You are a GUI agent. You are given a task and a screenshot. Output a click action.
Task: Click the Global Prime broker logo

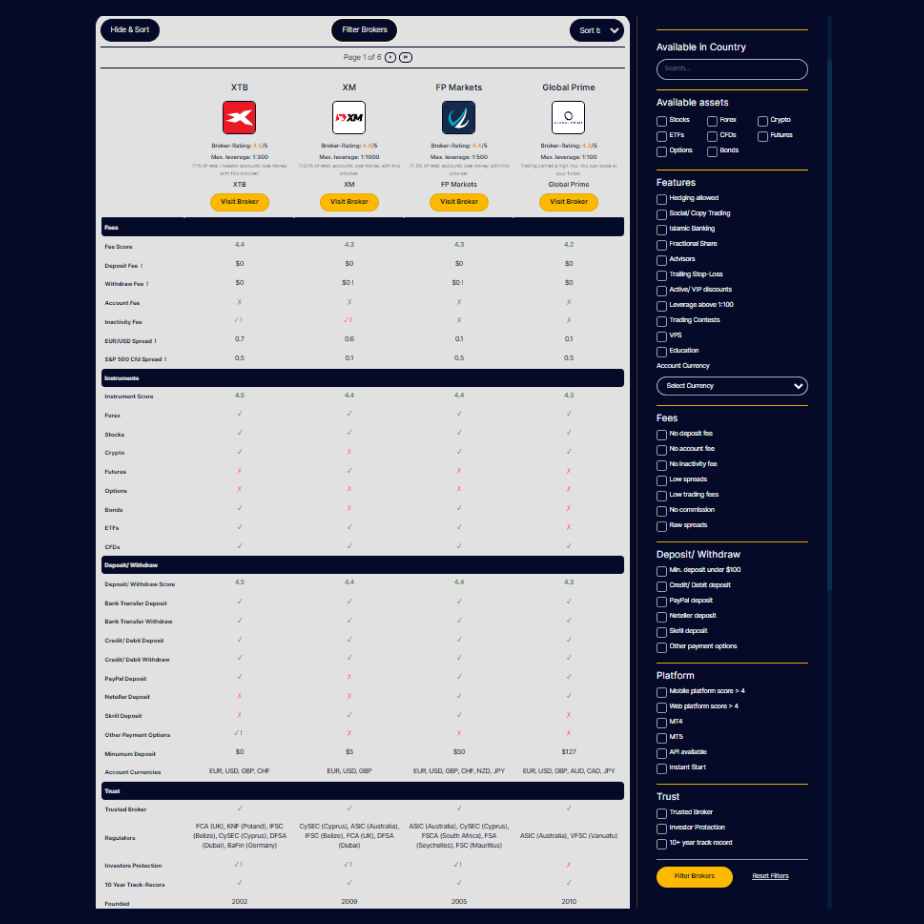(x=568, y=117)
